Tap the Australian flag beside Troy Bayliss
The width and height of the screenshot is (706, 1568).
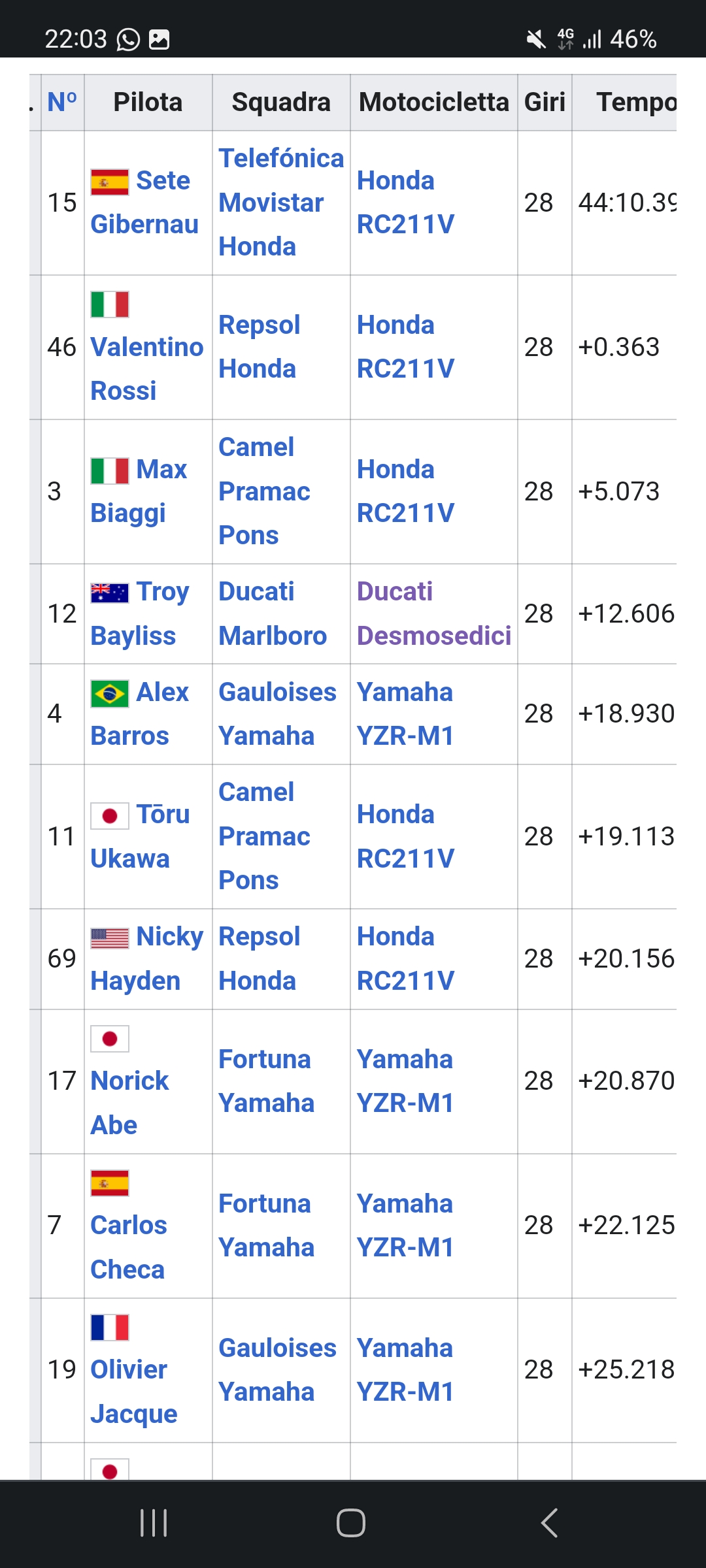[x=110, y=593]
